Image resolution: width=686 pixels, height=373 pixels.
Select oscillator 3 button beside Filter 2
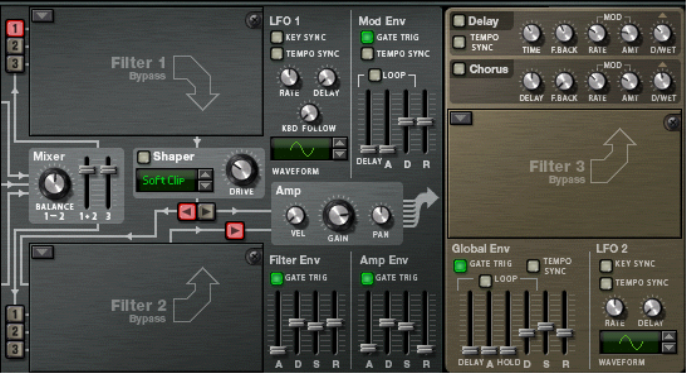point(15,349)
